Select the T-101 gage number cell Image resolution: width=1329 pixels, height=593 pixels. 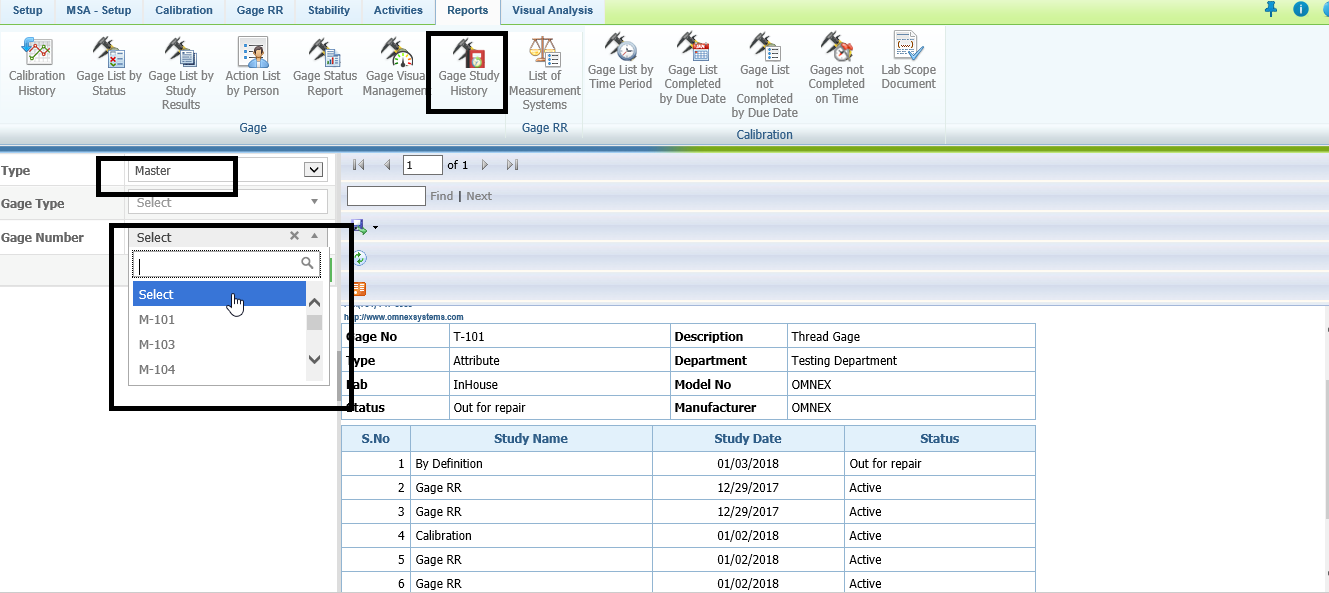coord(560,337)
